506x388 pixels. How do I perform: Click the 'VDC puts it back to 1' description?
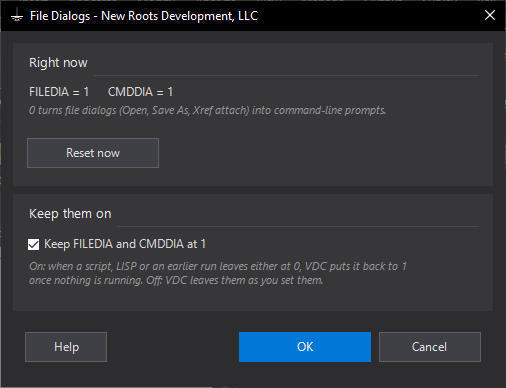218,273
